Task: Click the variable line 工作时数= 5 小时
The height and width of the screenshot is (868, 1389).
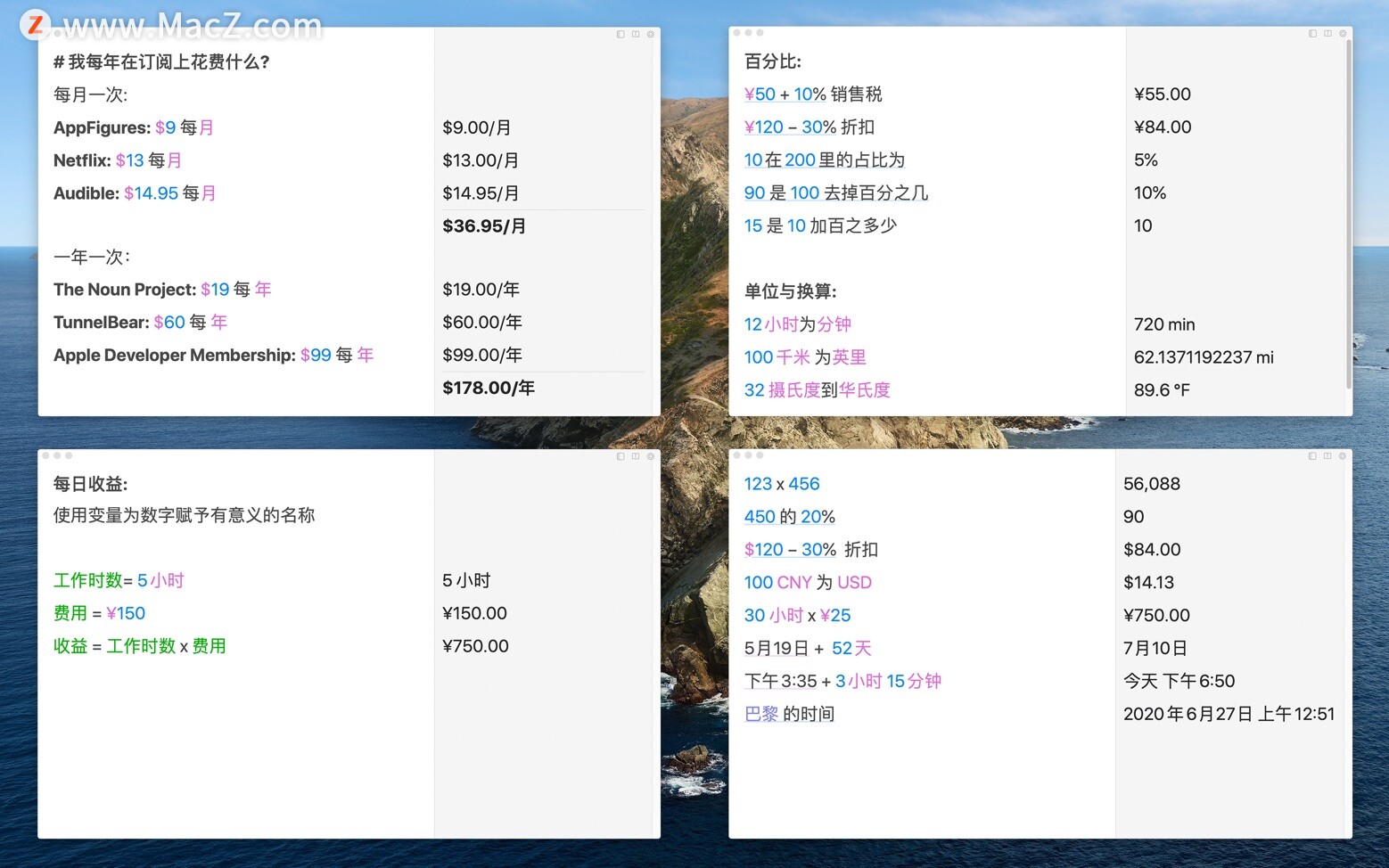Action: tap(119, 581)
